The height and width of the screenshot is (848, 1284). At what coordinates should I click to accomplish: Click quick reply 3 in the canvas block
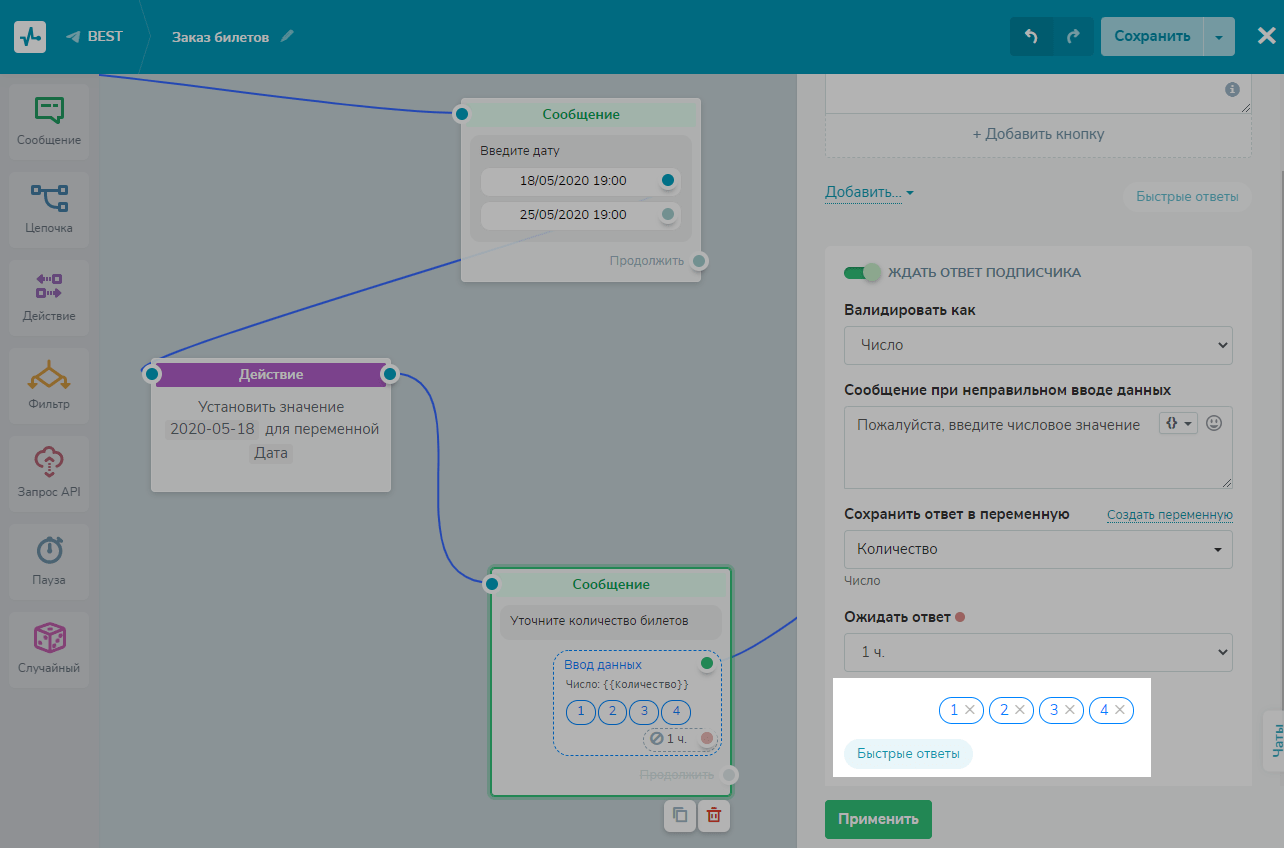(644, 712)
